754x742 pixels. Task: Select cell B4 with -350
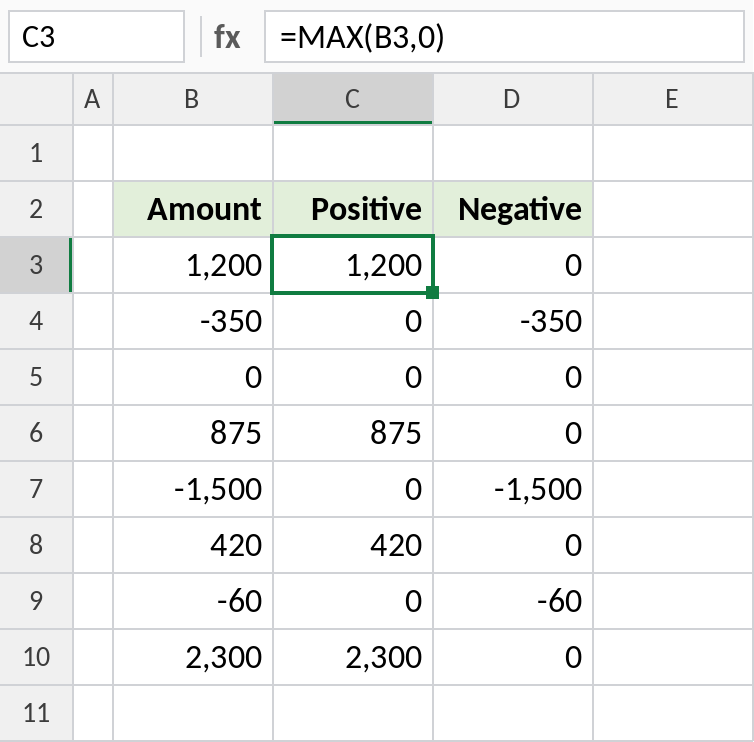click(x=192, y=321)
